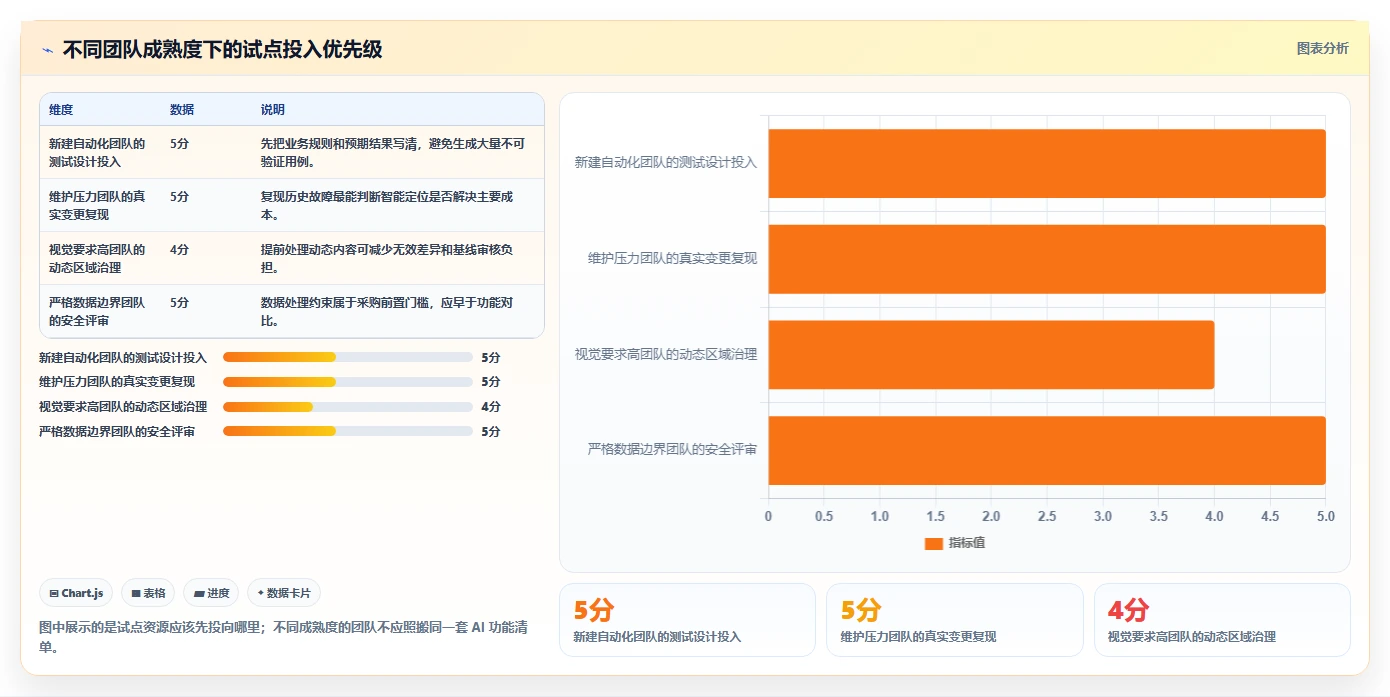The width and height of the screenshot is (1390, 697).
Task: Click the 指标值 legend color swatch
Action: tap(933, 543)
